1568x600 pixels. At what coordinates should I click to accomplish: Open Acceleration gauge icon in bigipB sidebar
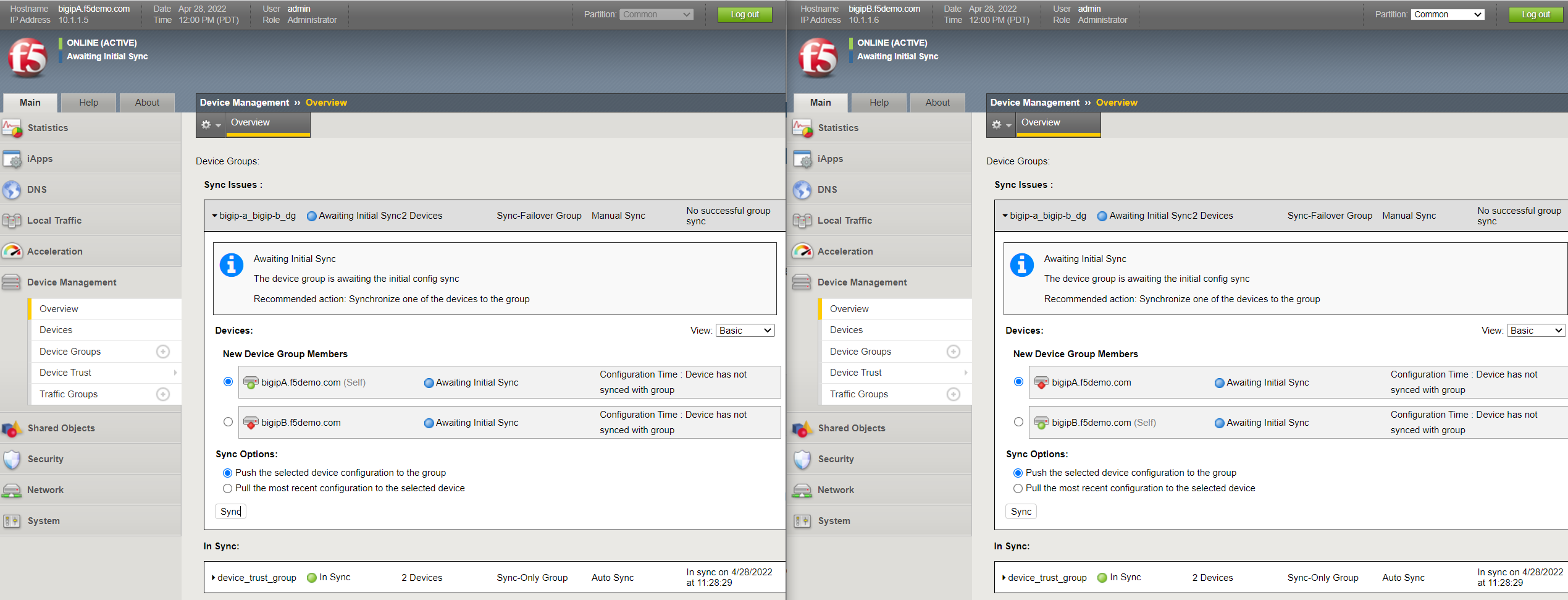point(802,251)
